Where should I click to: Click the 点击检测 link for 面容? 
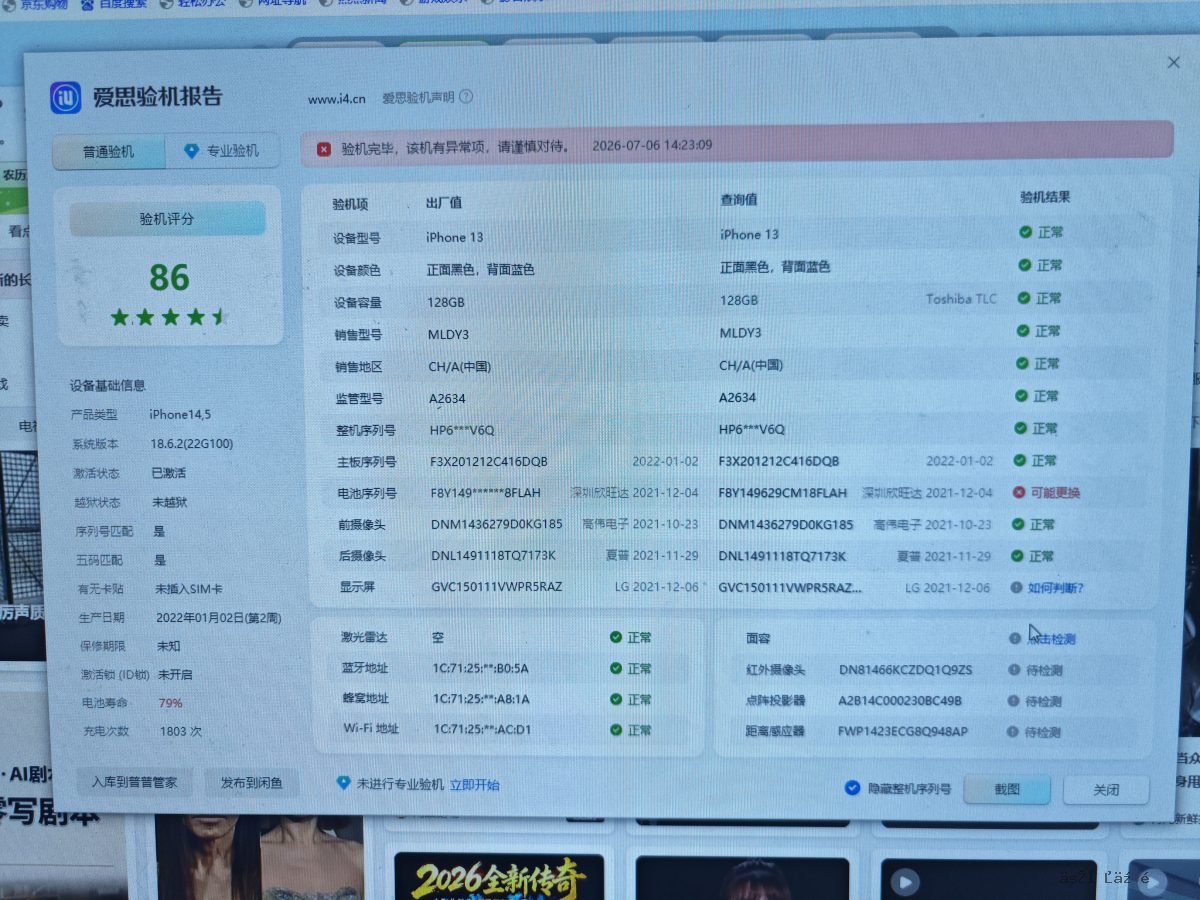pyautogui.click(x=1051, y=639)
